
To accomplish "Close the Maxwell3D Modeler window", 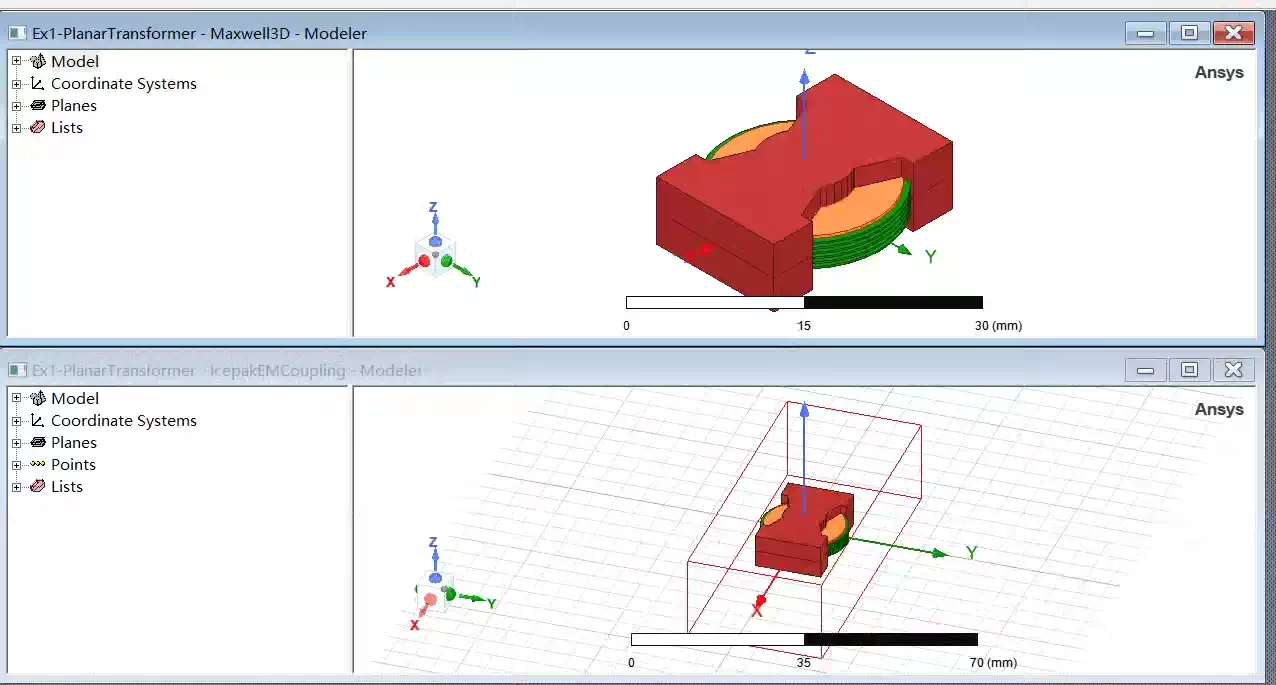I will click(x=1233, y=33).
